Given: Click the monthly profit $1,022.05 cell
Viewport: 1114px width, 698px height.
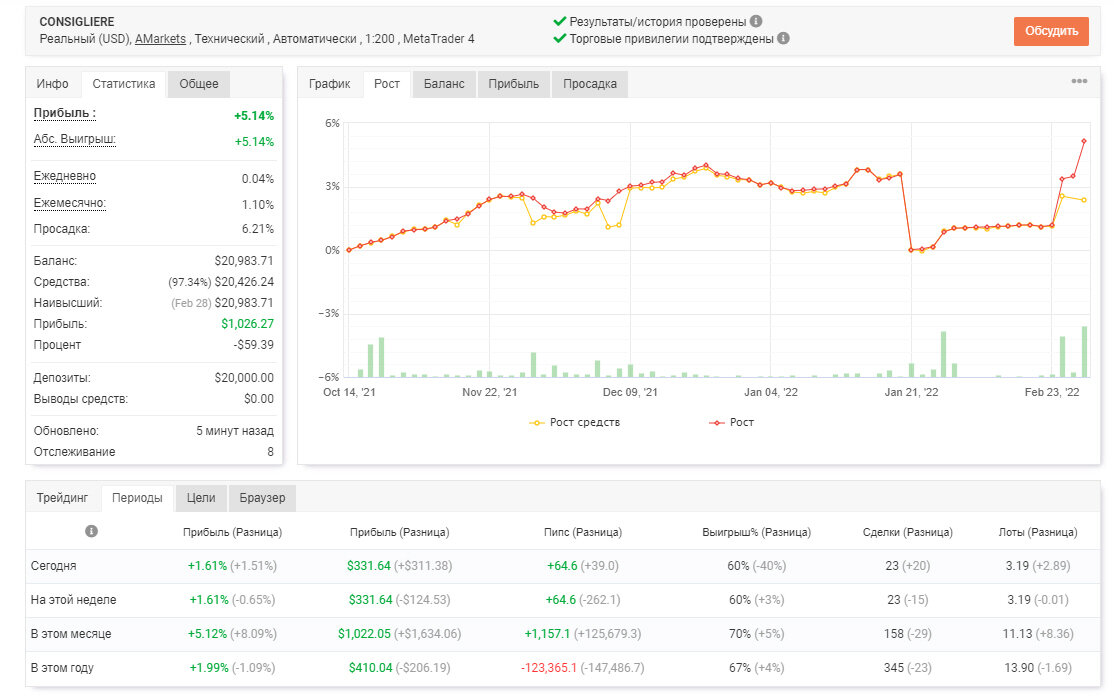Looking at the screenshot, I should click(399, 634).
